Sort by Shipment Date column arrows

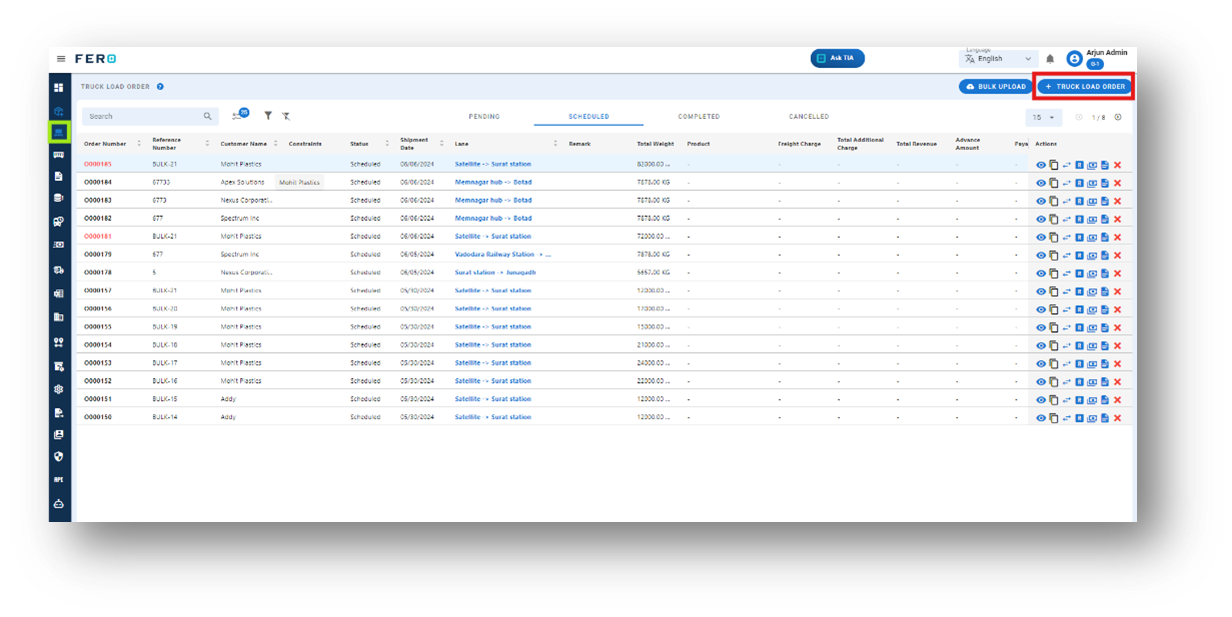point(442,144)
